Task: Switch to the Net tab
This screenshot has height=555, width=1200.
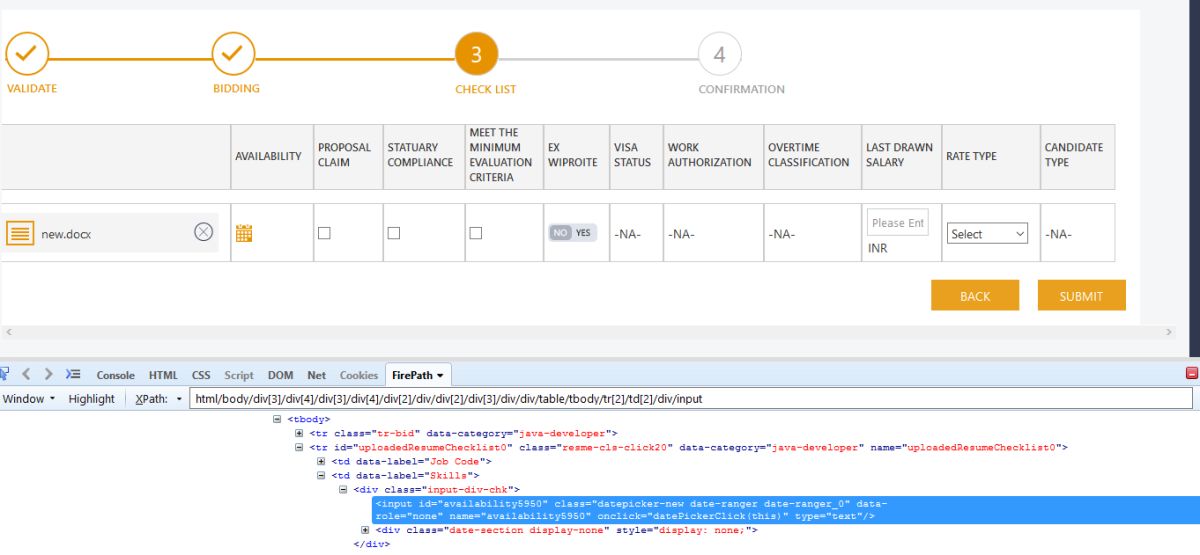Action: [x=316, y=375]
